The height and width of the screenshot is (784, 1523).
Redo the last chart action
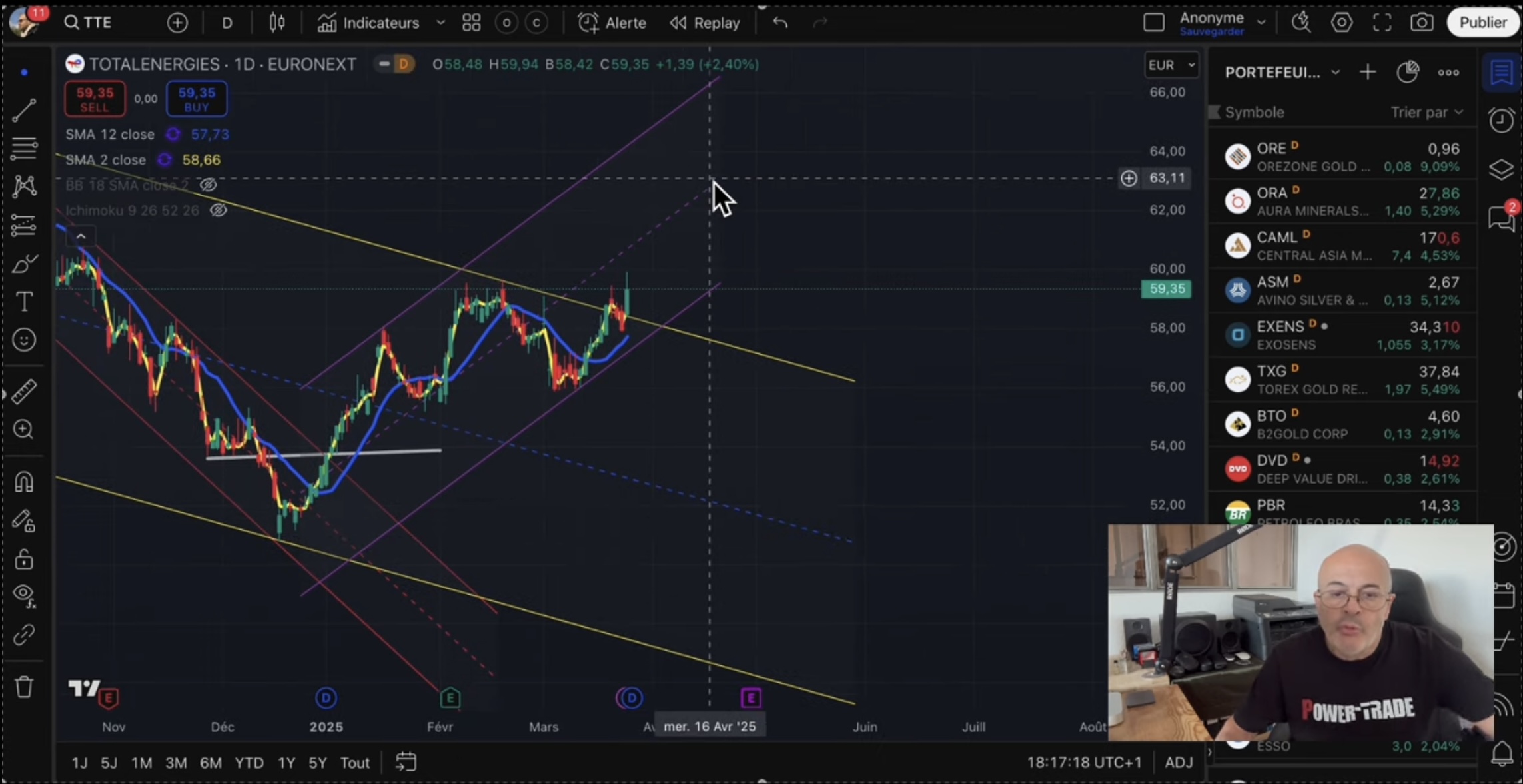(x=820, y=23)
